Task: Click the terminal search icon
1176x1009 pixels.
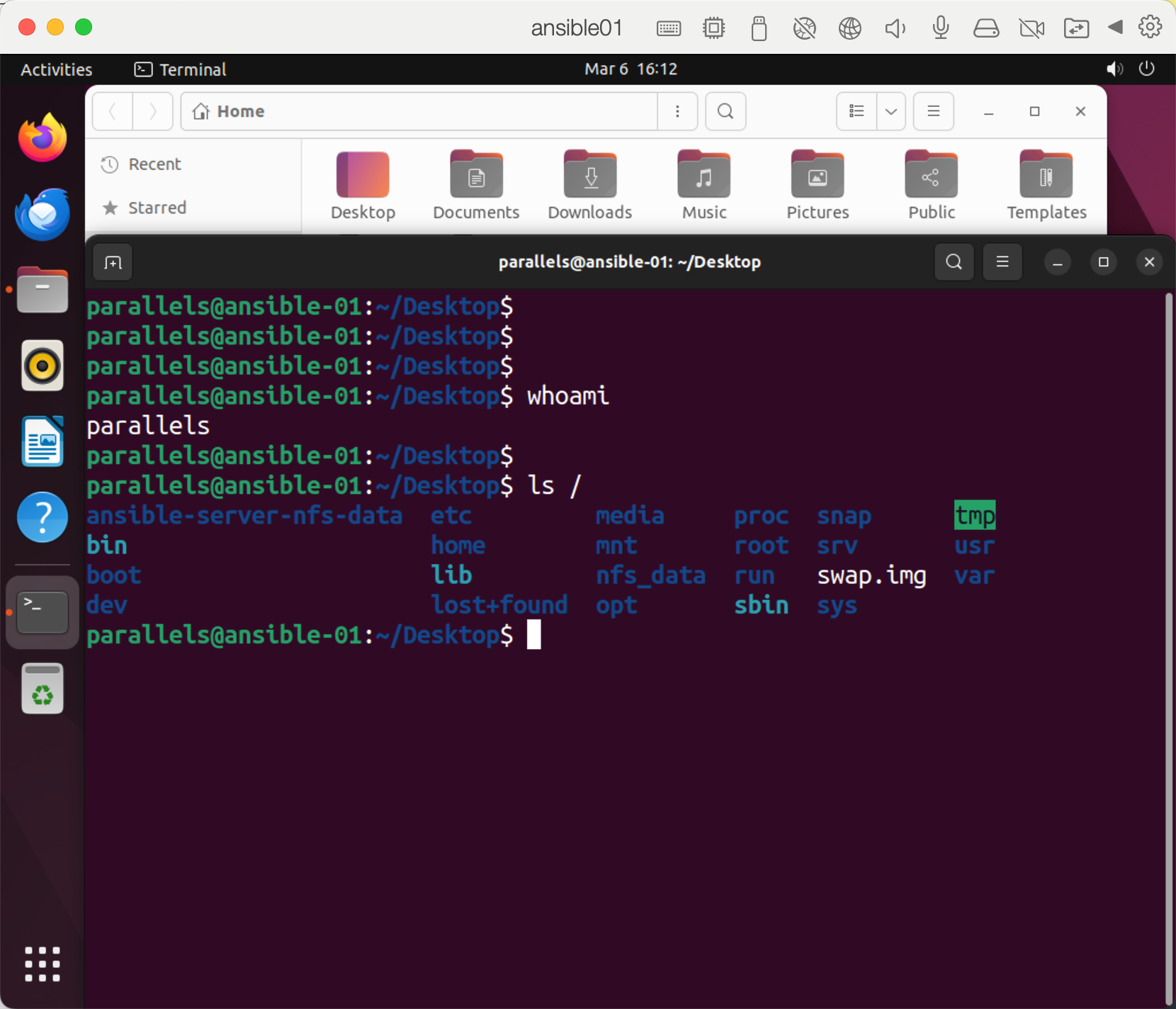Action: tap(954, 262)
